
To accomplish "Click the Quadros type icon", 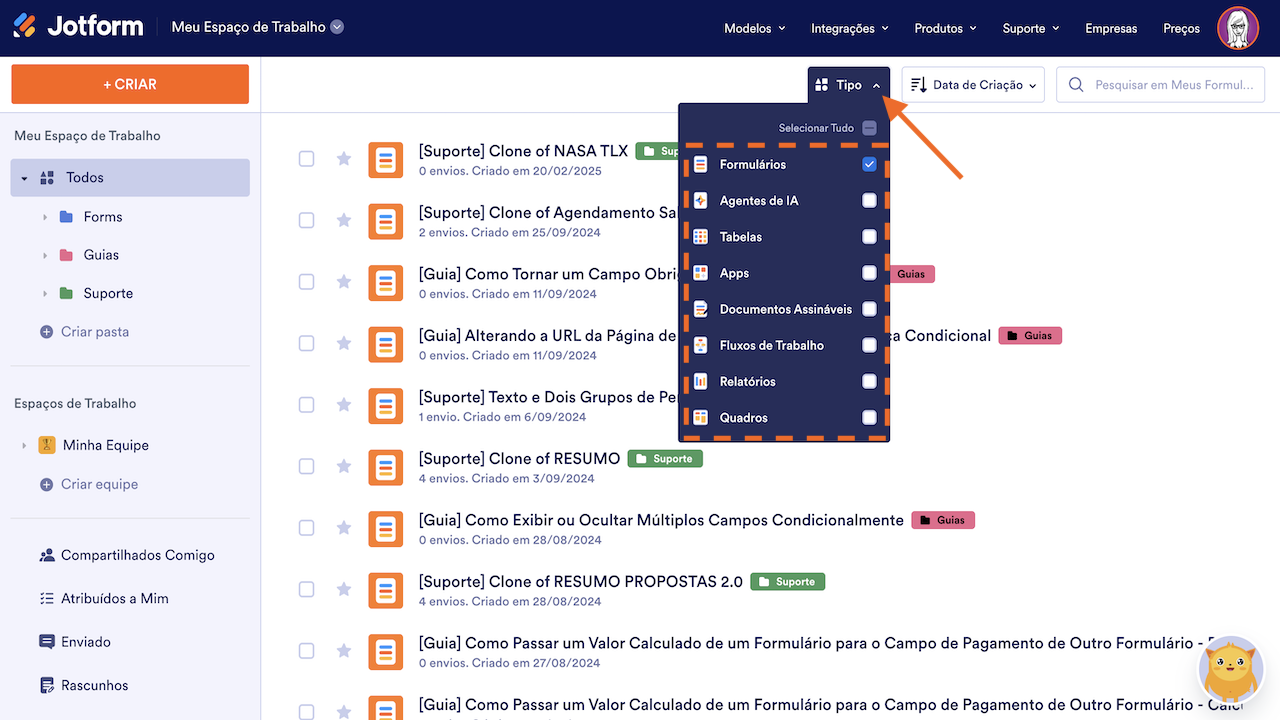I will [701, 417].
